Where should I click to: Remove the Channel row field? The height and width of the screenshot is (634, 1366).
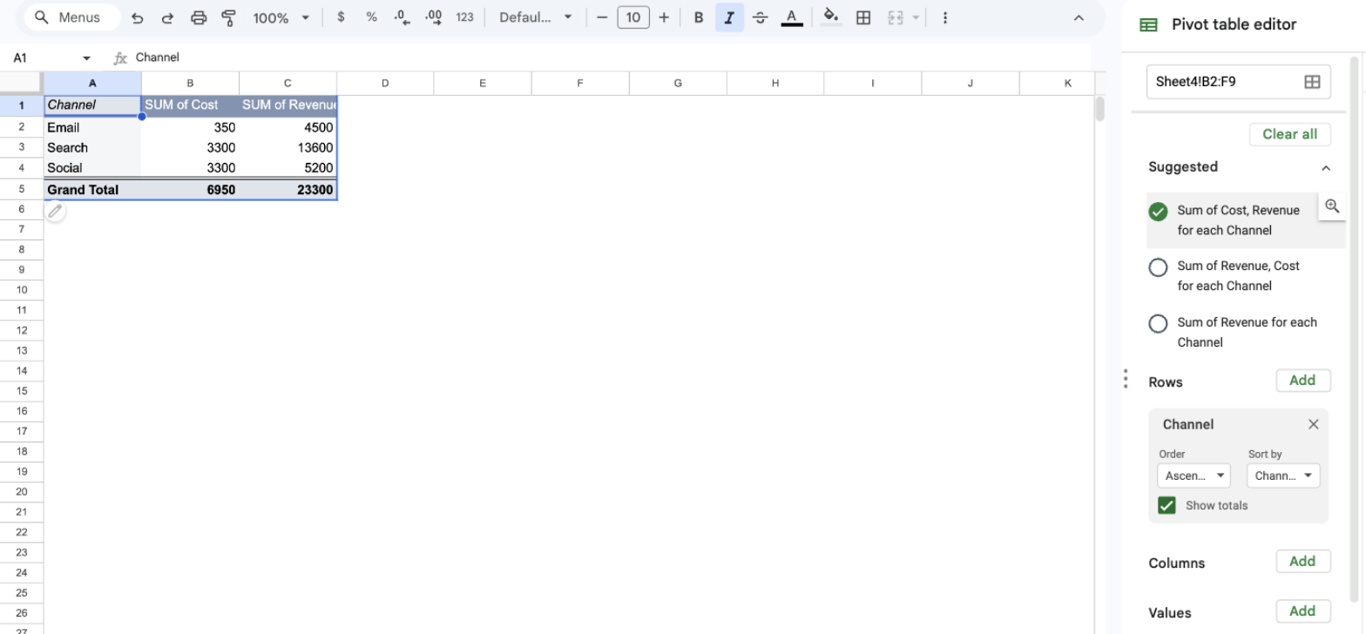coord(1313,424)
